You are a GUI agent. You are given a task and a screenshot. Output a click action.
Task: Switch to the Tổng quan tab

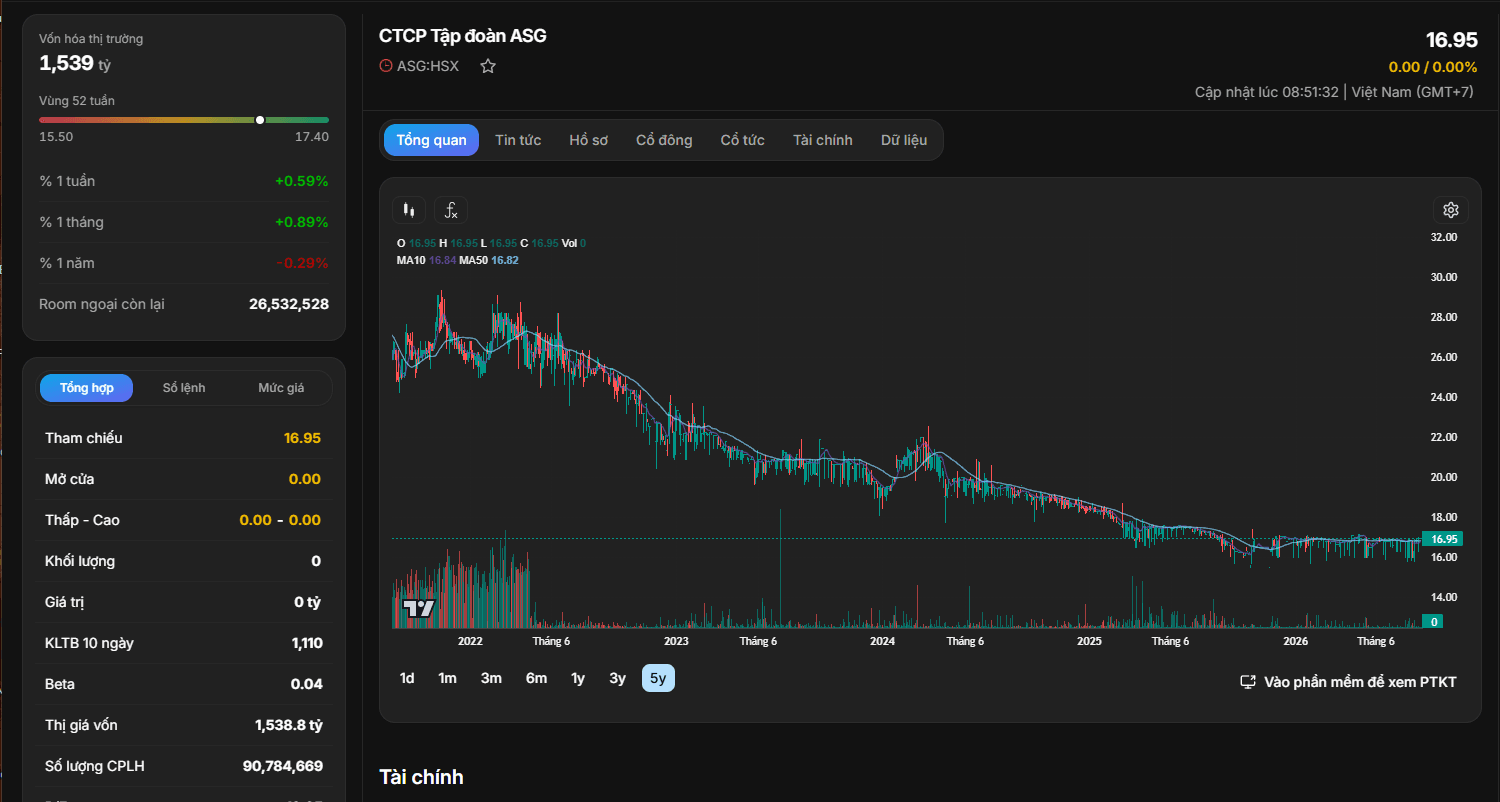(x=431, y=140)
